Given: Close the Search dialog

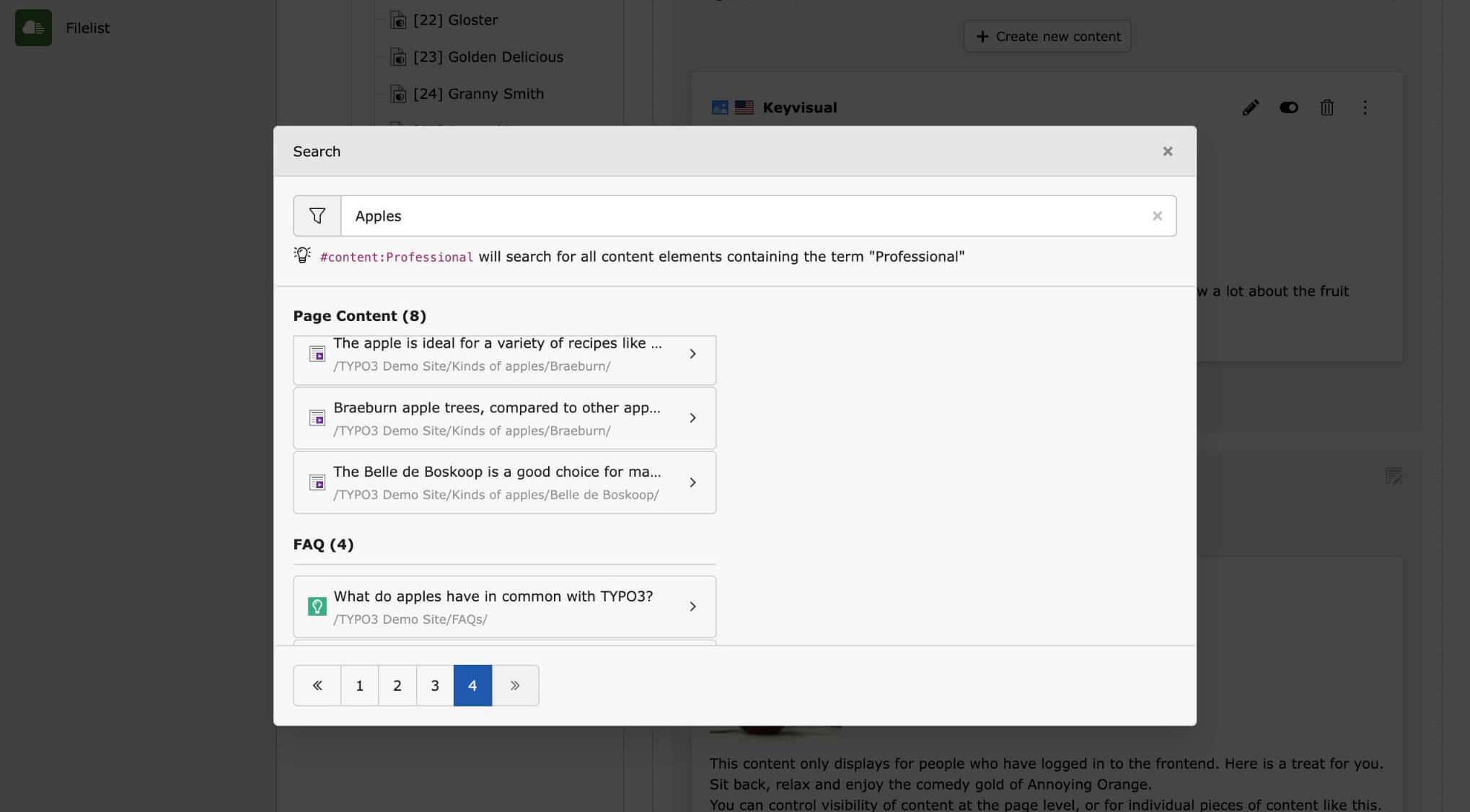Looking at the screenshot, I should 1167,151.
